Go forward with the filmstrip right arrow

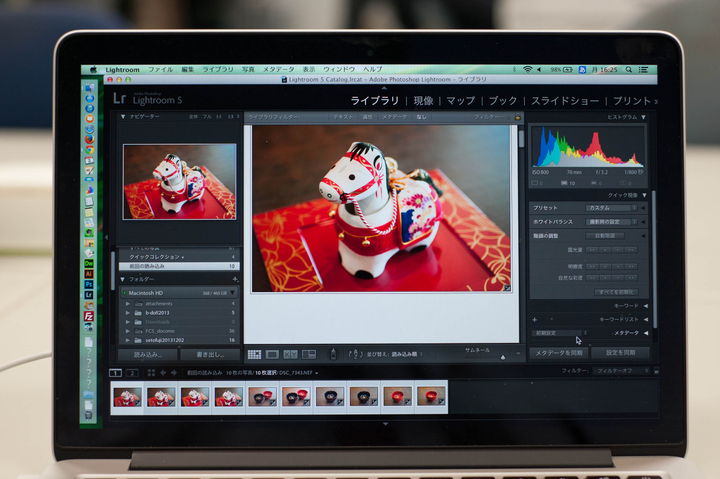click(x=174, y=373)
